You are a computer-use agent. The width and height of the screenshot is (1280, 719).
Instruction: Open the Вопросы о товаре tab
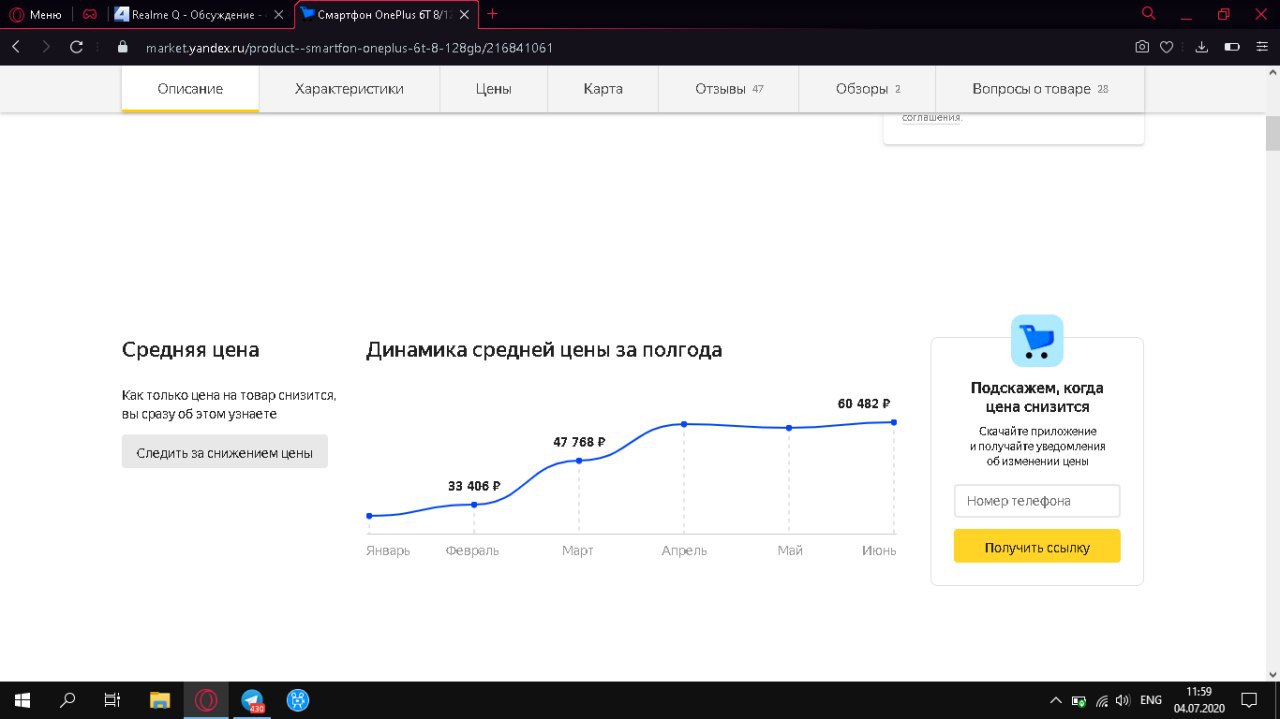[1040, 89]
